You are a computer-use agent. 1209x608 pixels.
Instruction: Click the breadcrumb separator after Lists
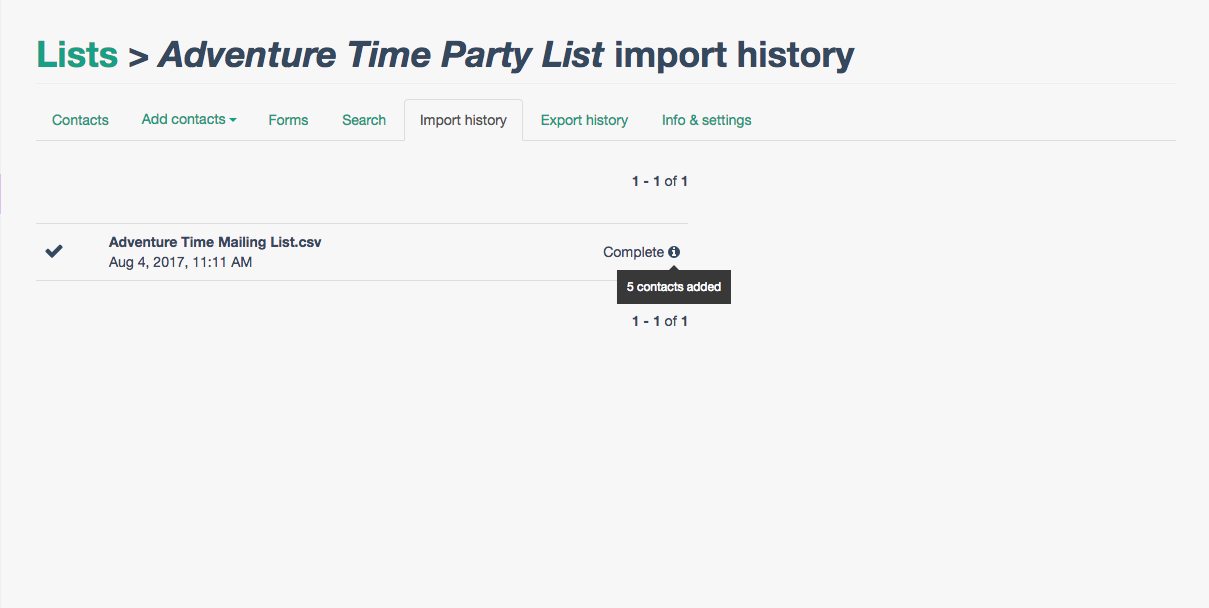139,56
